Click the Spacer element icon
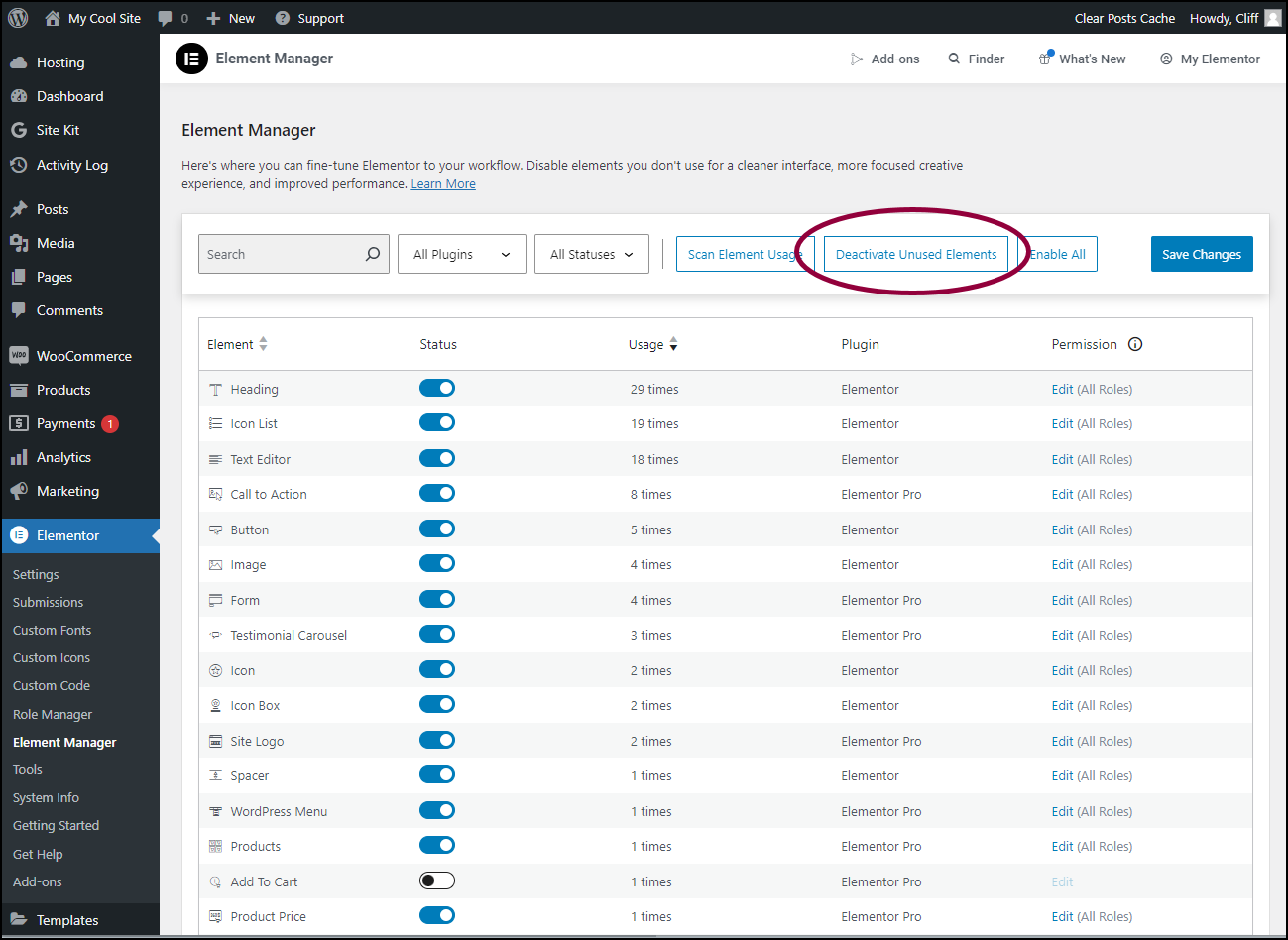This screenshot has width=1288, height=940. [215, 775]
